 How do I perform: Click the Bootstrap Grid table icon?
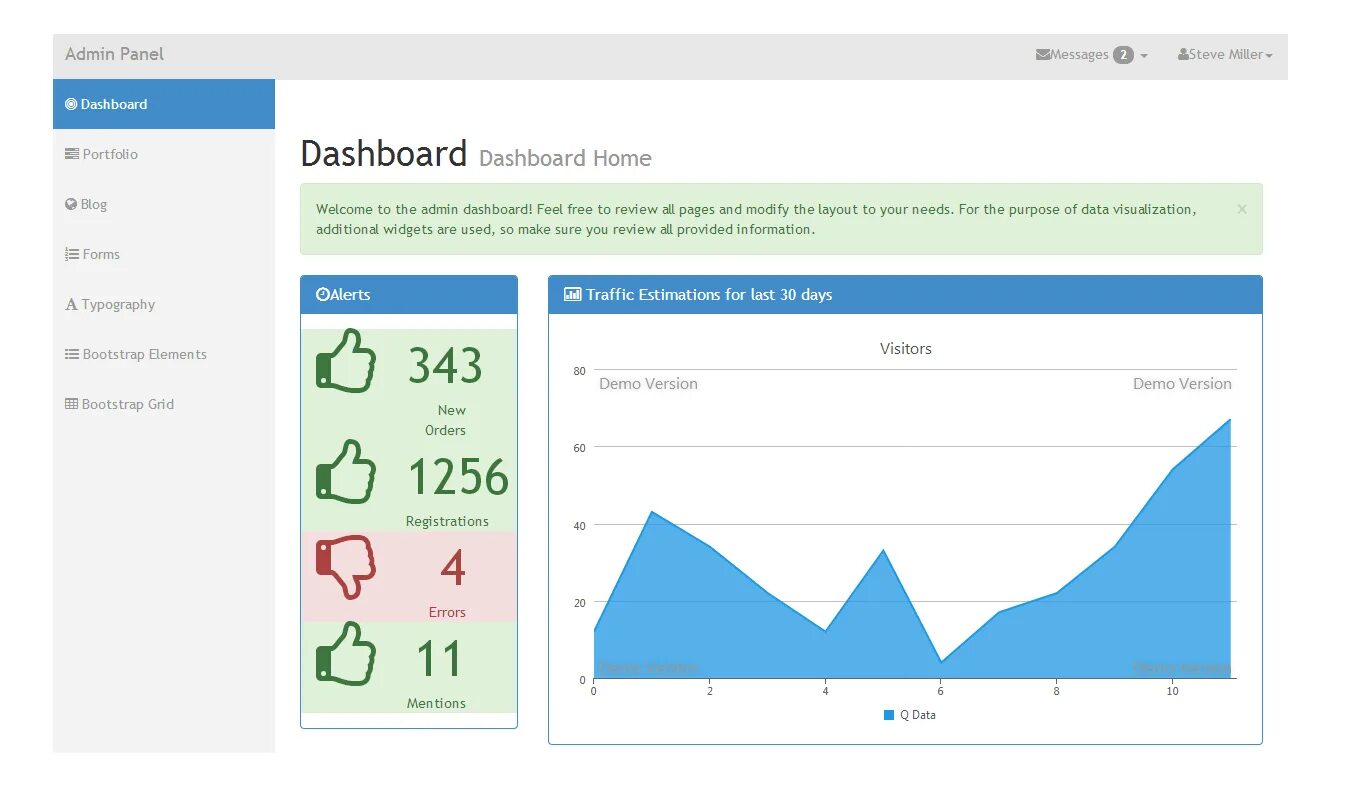(71, 404)
